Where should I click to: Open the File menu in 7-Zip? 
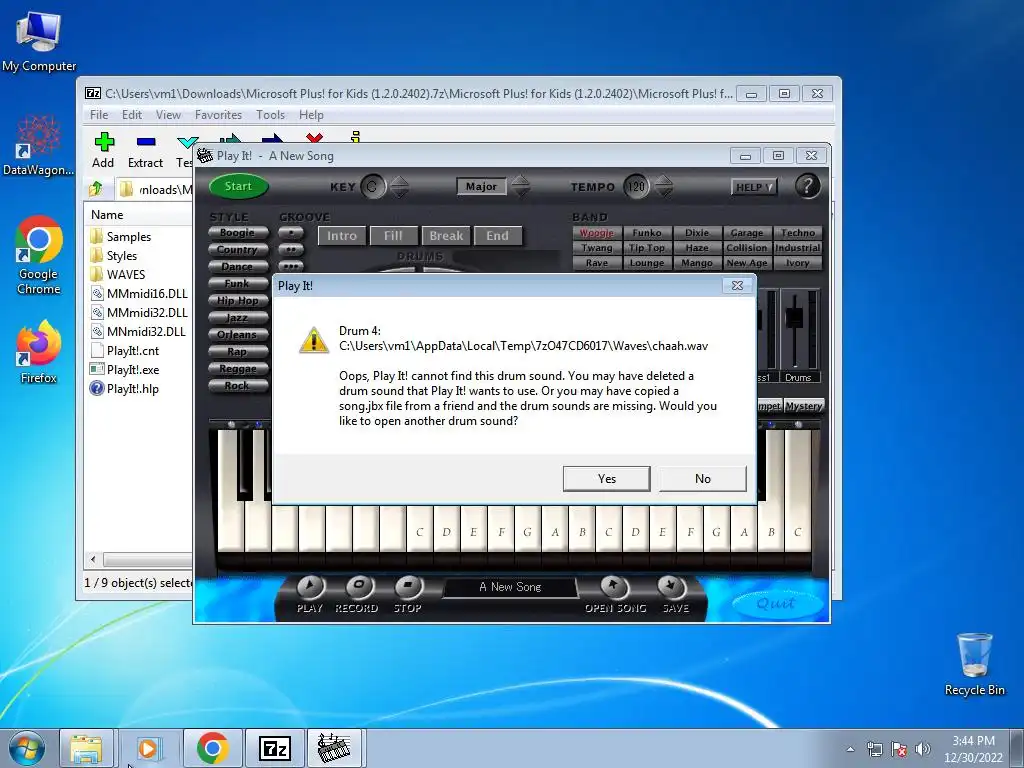[x=99, y=115]
